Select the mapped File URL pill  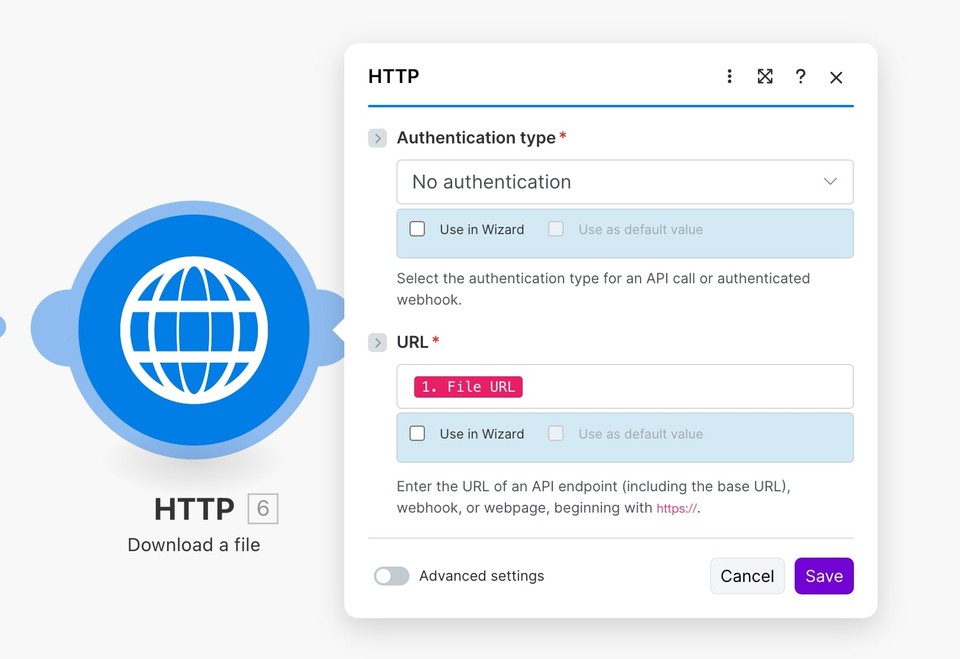point(466,386)
